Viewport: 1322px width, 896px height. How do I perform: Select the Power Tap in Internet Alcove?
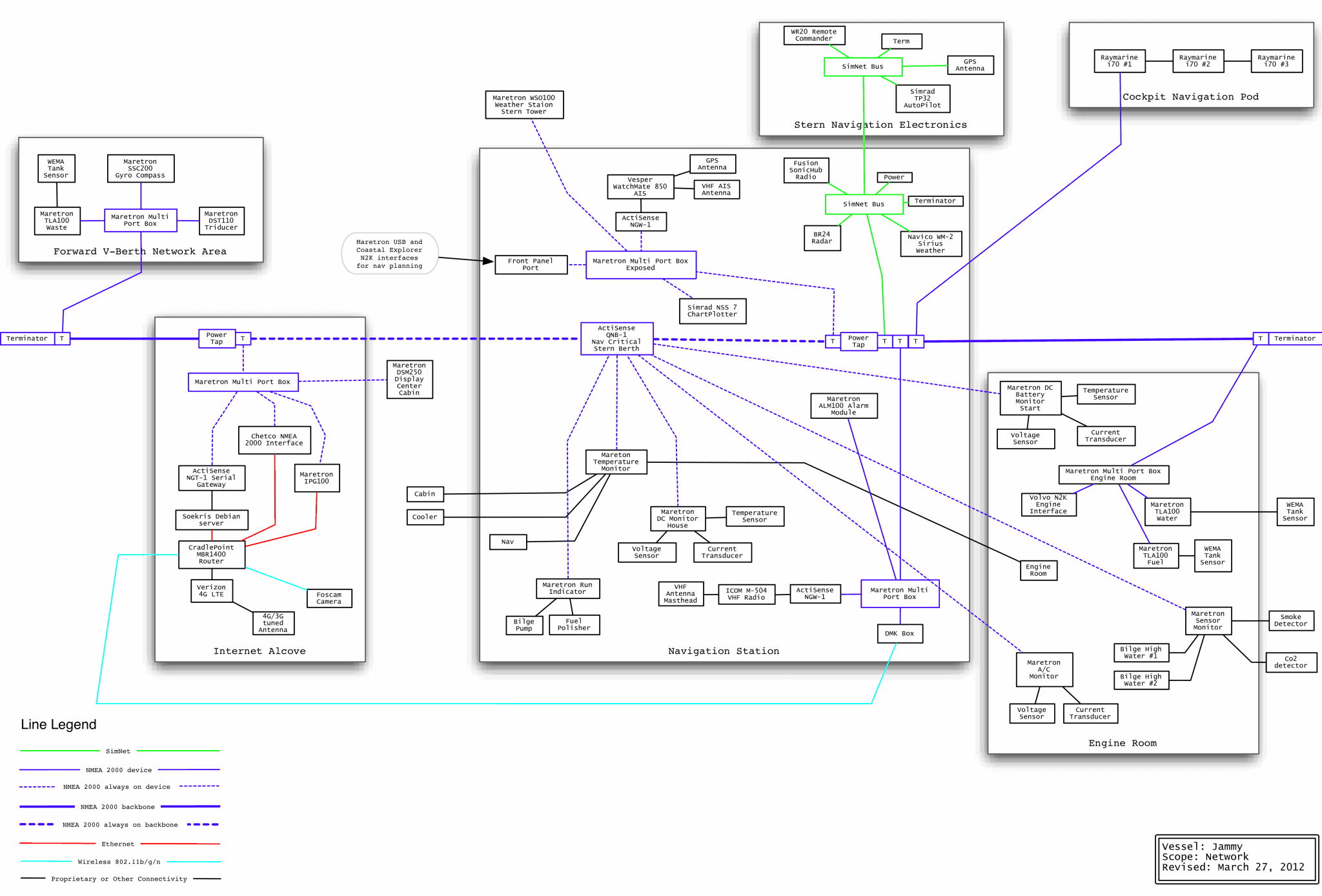pos(217,338)
